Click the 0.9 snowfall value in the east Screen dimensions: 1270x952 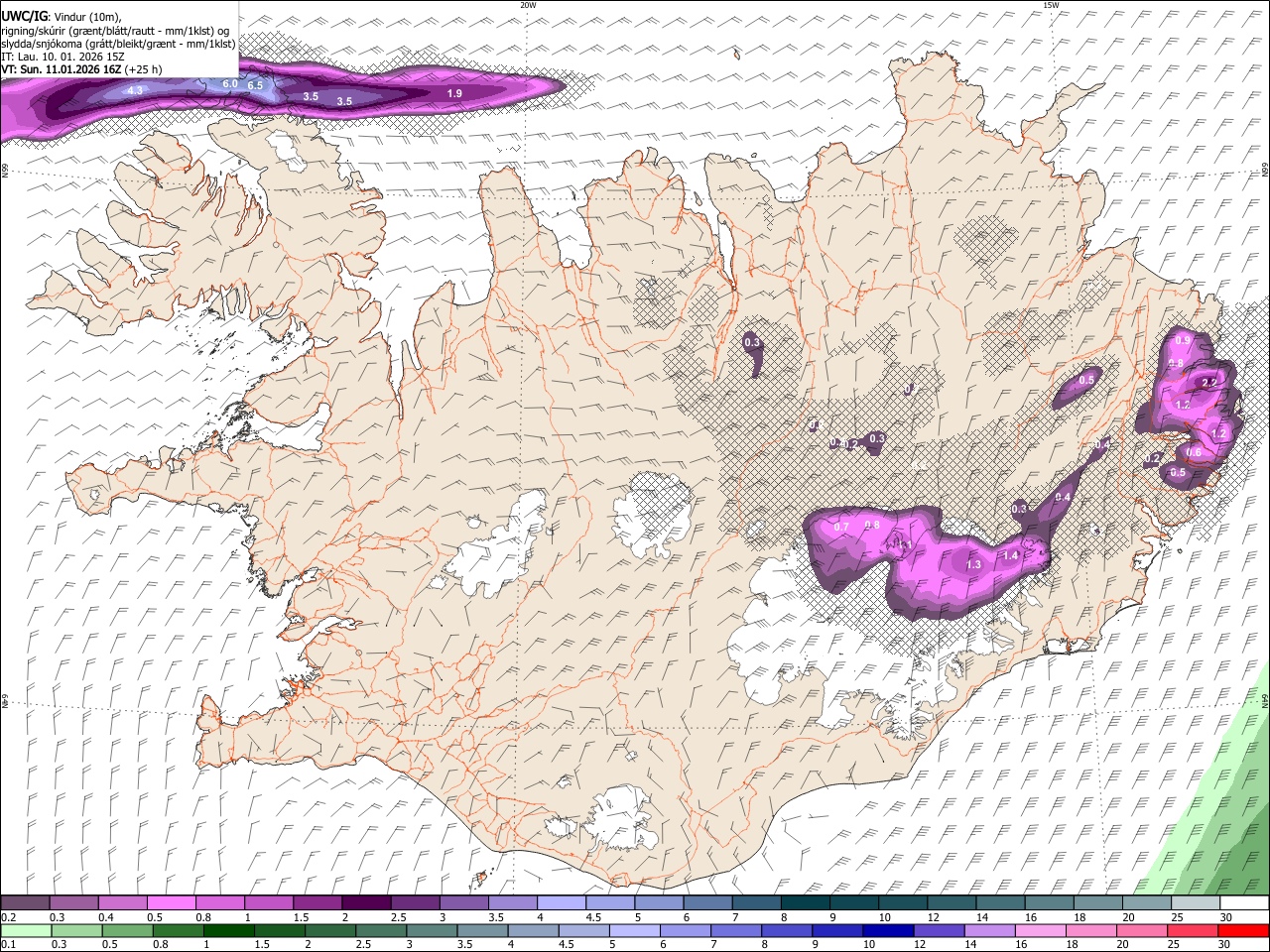coord(1182,341)
